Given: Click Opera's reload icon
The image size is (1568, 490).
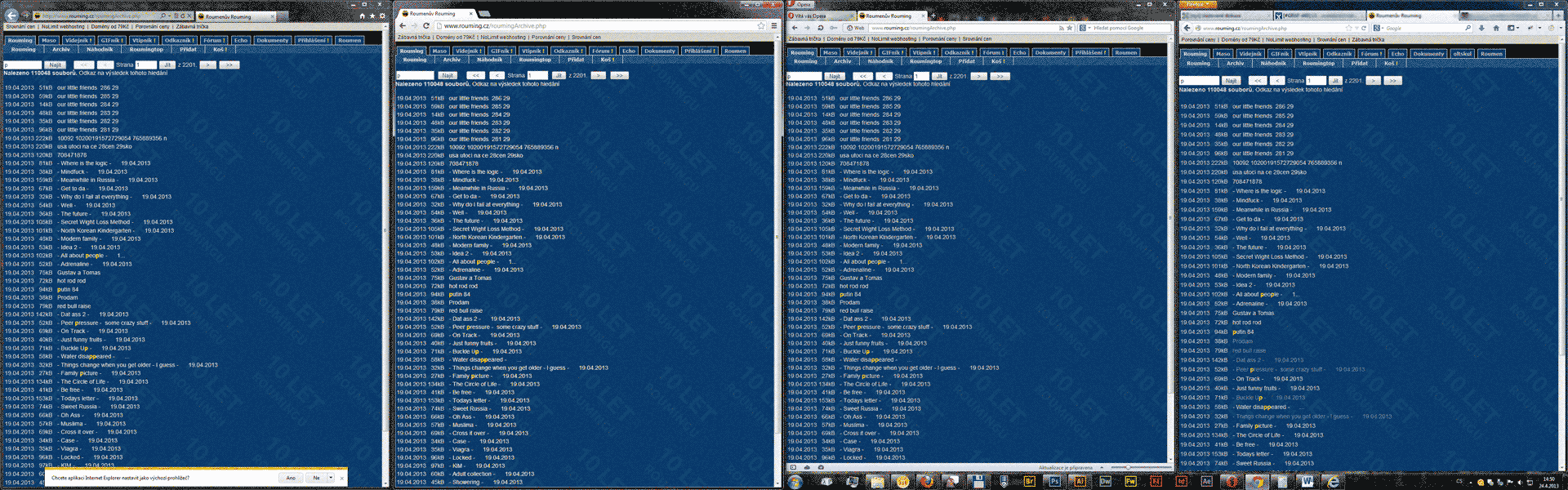Looking at the screenshot, I should 820,27.
